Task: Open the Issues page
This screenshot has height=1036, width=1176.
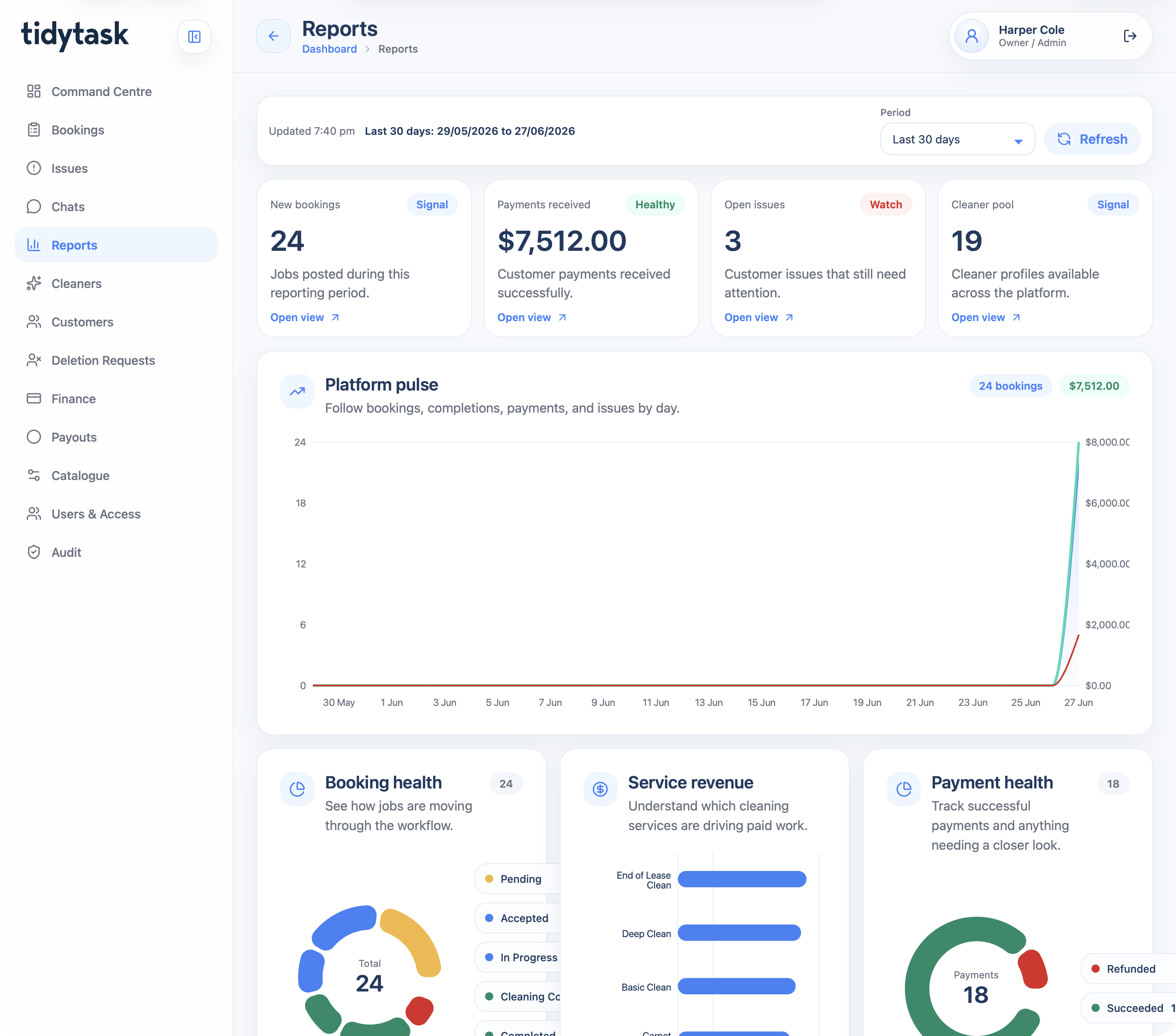Action: 116,169
